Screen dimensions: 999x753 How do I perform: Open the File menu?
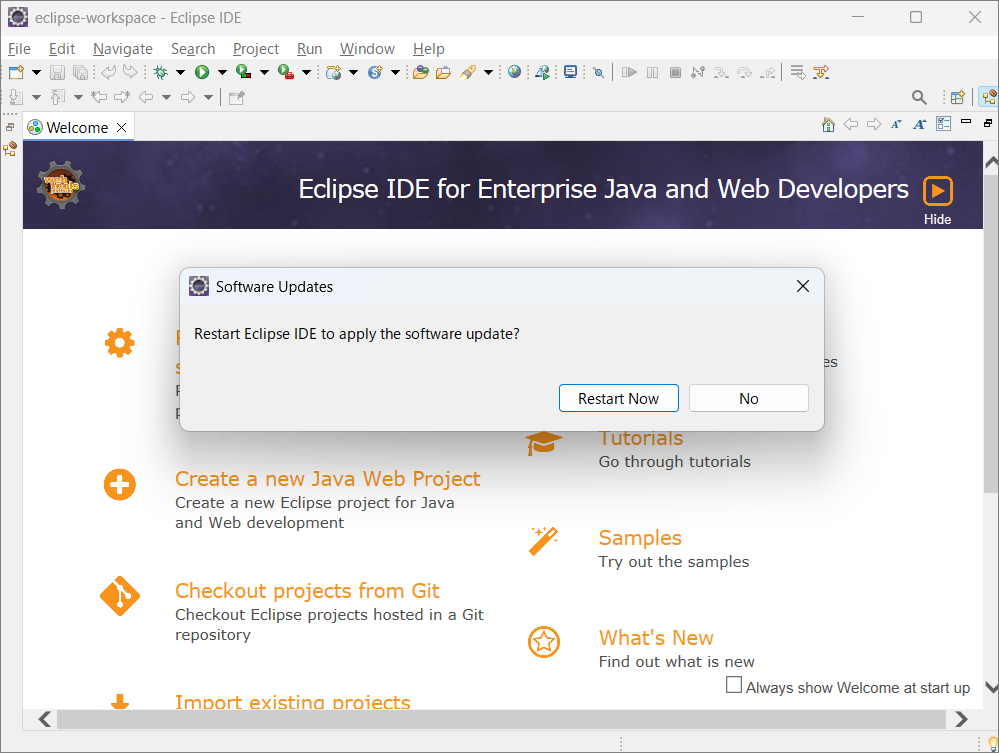point(19,49)
